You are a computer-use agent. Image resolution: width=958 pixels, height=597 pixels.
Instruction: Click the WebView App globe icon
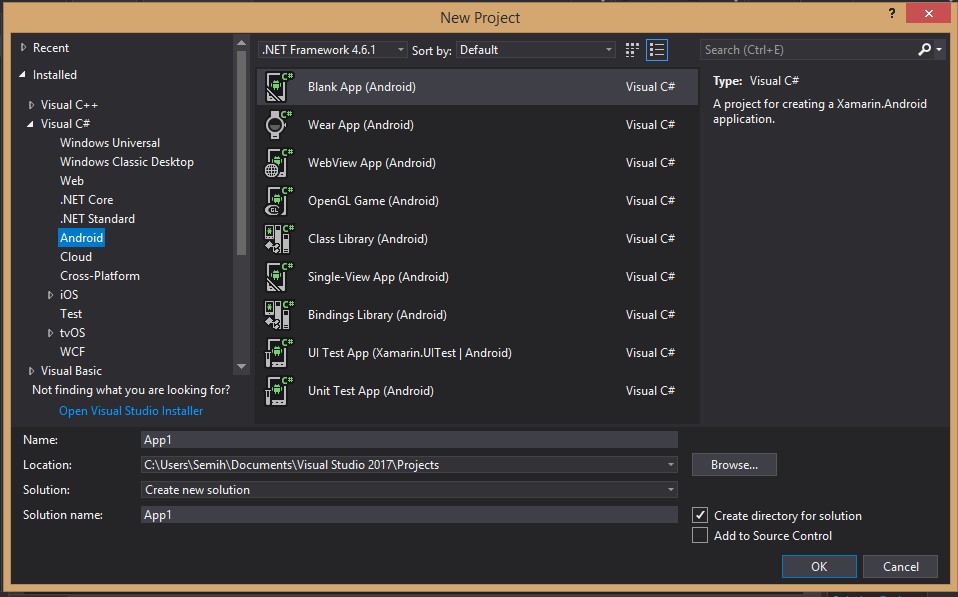point(279,163)
